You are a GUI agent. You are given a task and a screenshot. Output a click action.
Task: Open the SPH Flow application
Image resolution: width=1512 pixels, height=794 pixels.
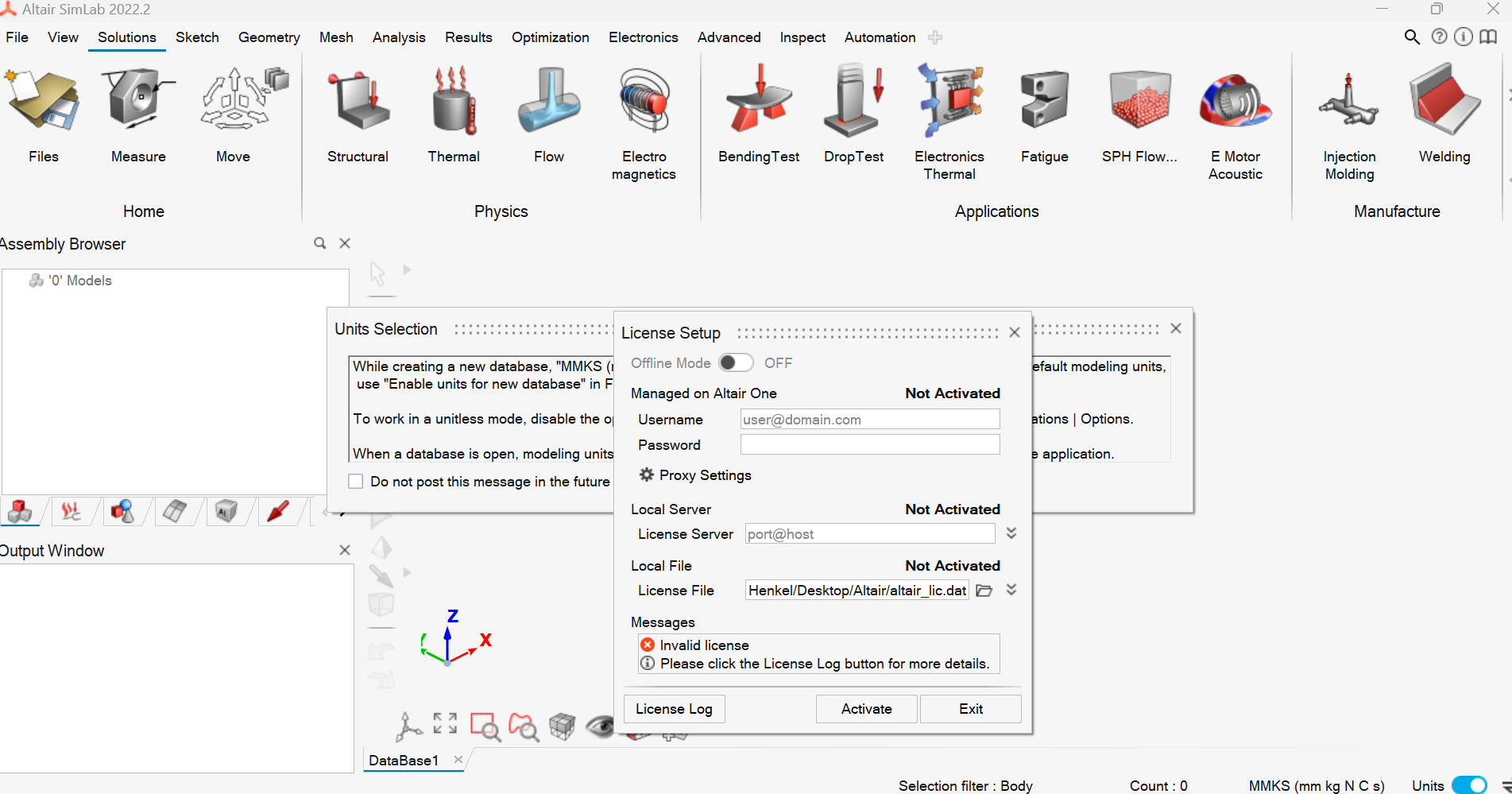(1140, 115)
